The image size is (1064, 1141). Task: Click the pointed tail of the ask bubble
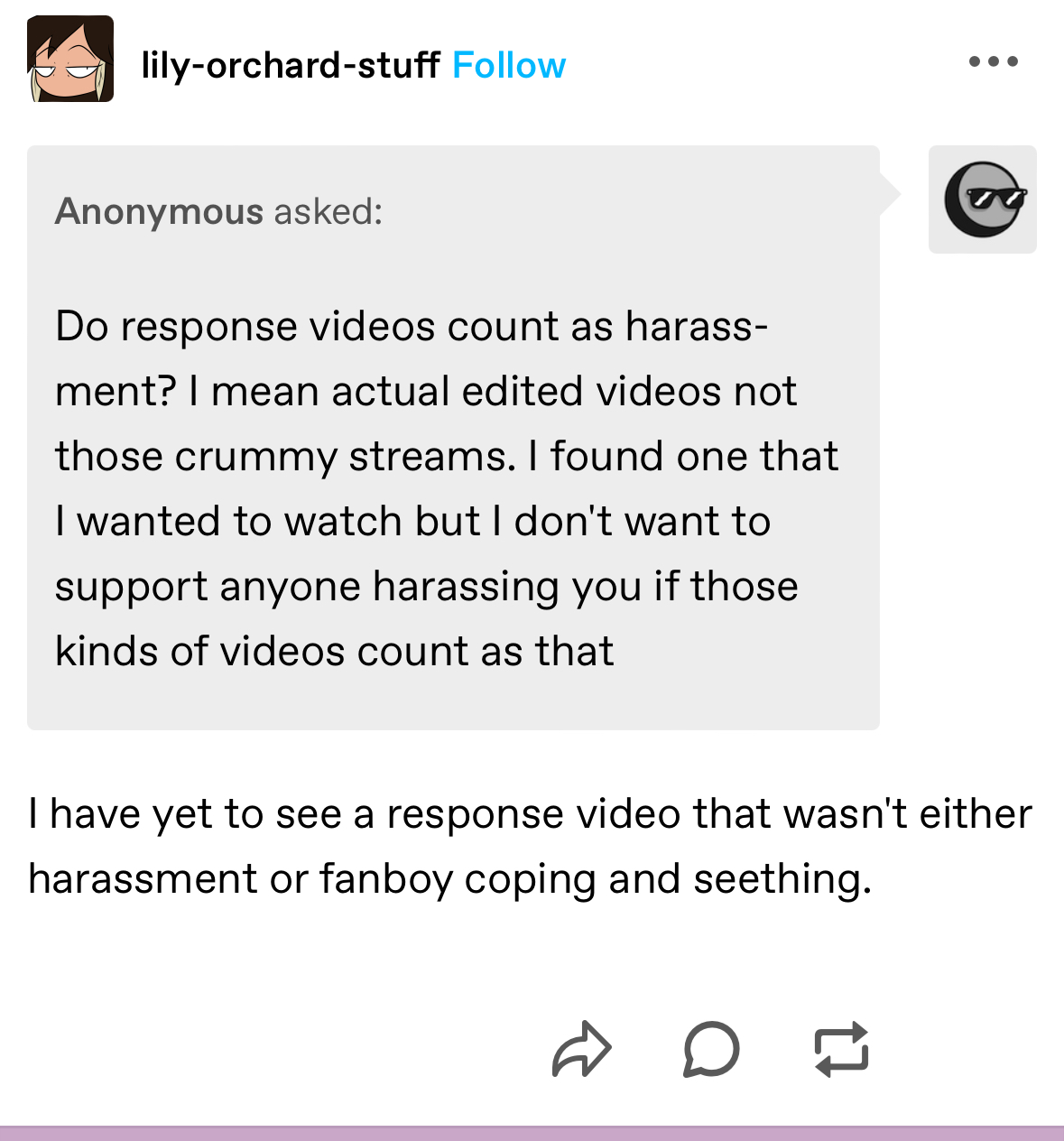click(890, 194)
